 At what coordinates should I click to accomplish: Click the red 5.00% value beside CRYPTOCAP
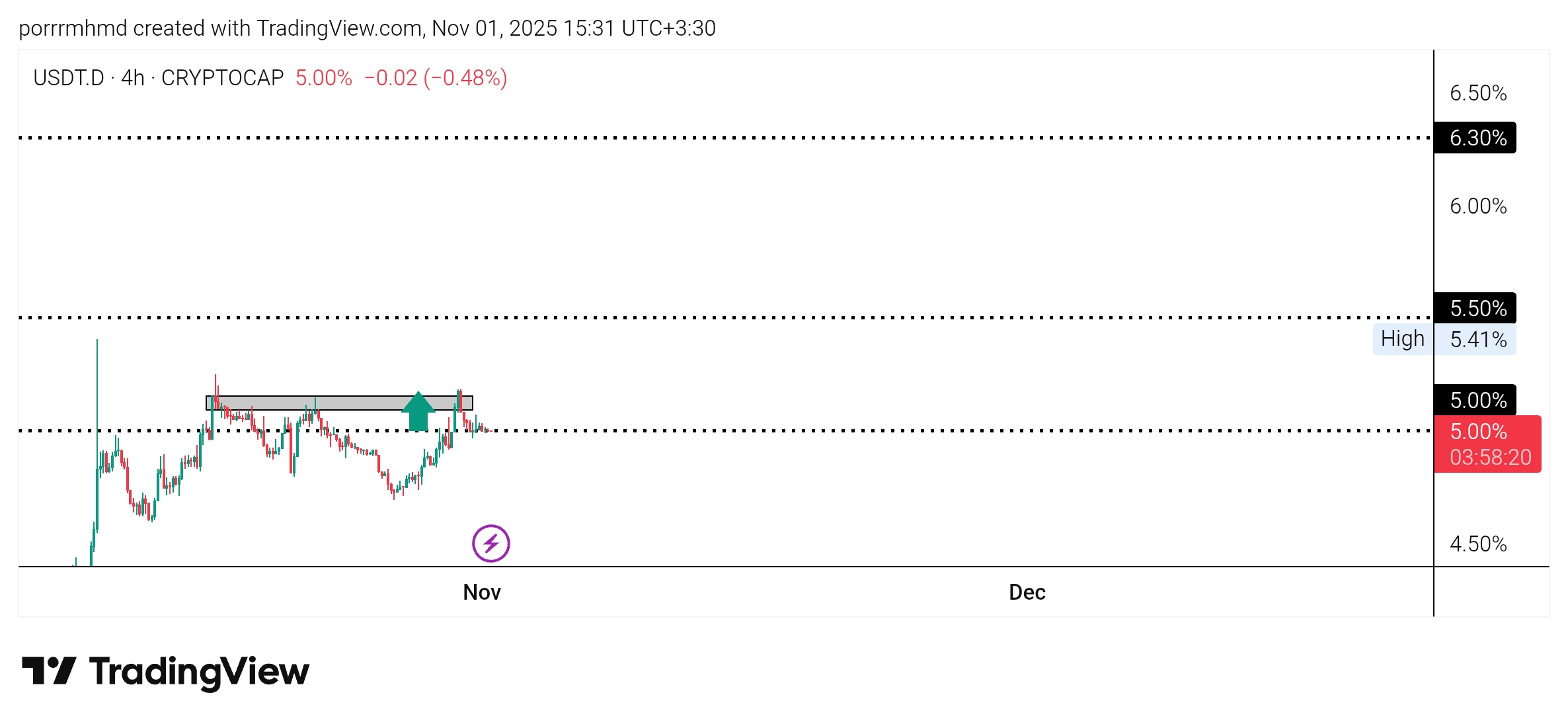click(323, 78)
